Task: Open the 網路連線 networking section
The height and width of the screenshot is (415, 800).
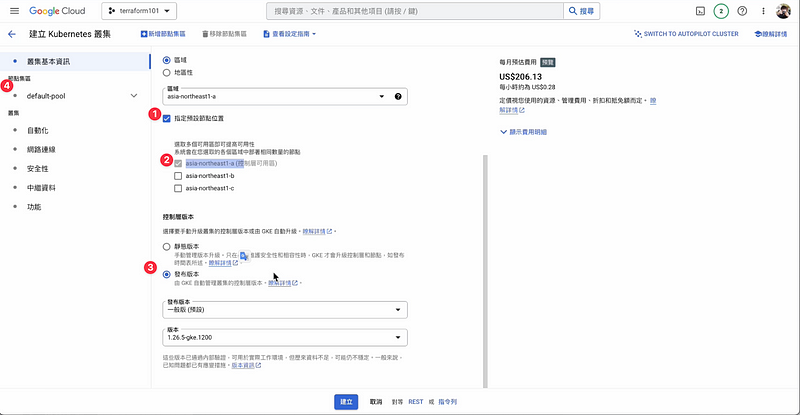Action: click(41, 150)
